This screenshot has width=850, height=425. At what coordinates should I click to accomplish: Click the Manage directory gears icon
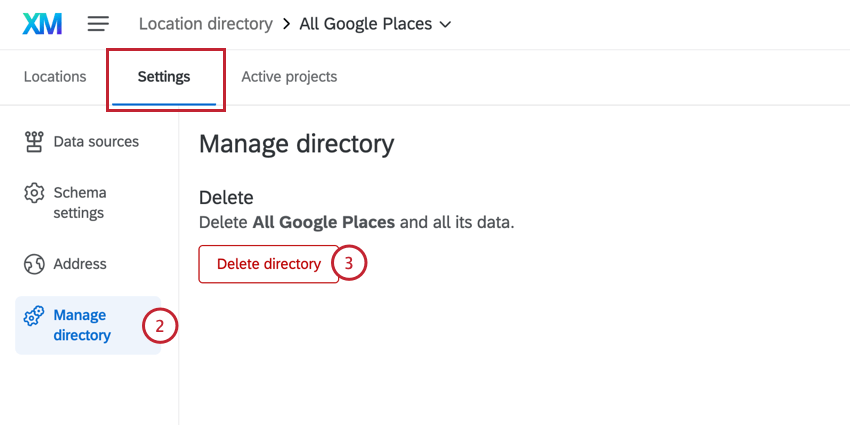point(34,316)
